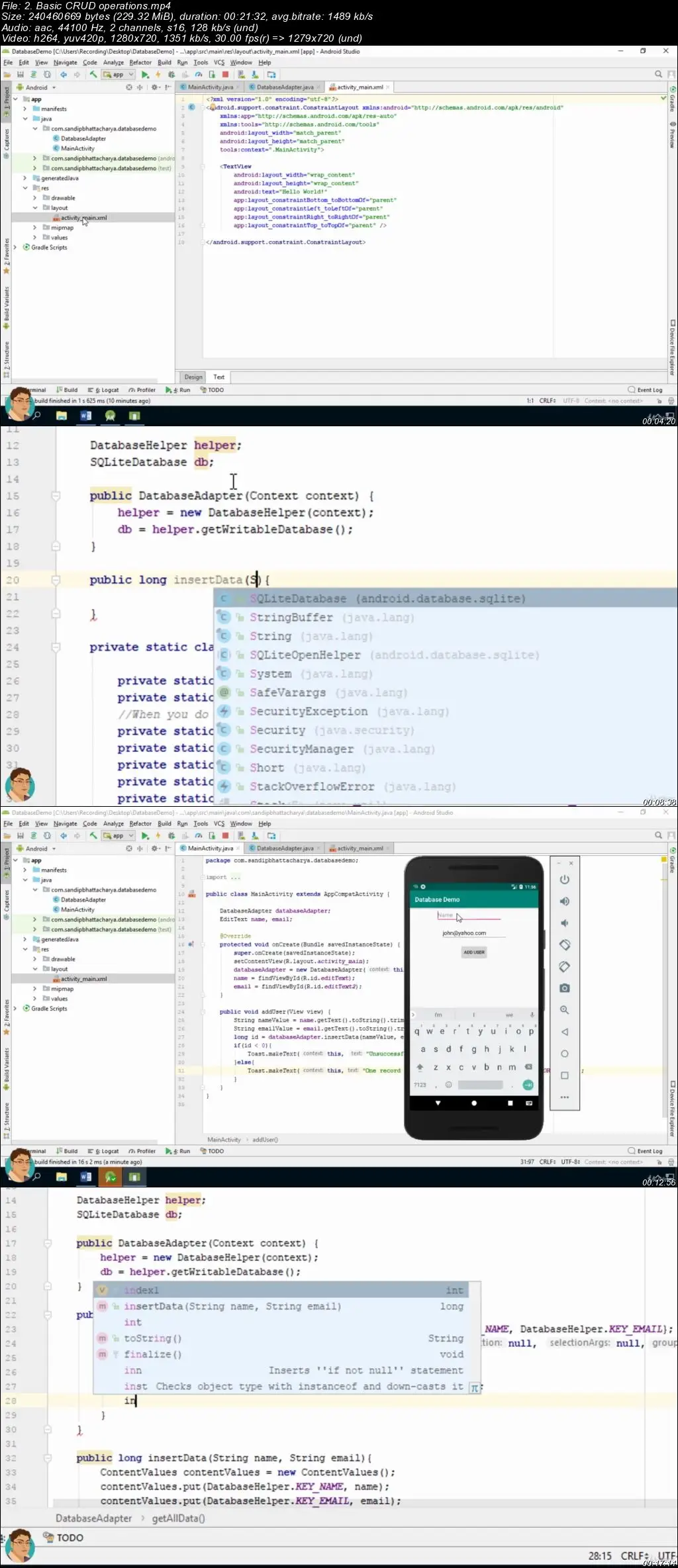Image resolution: width=678 pixels, height=1568 pixels.
Task: Click the emulator rotate right button
Action: pos(564,967)
